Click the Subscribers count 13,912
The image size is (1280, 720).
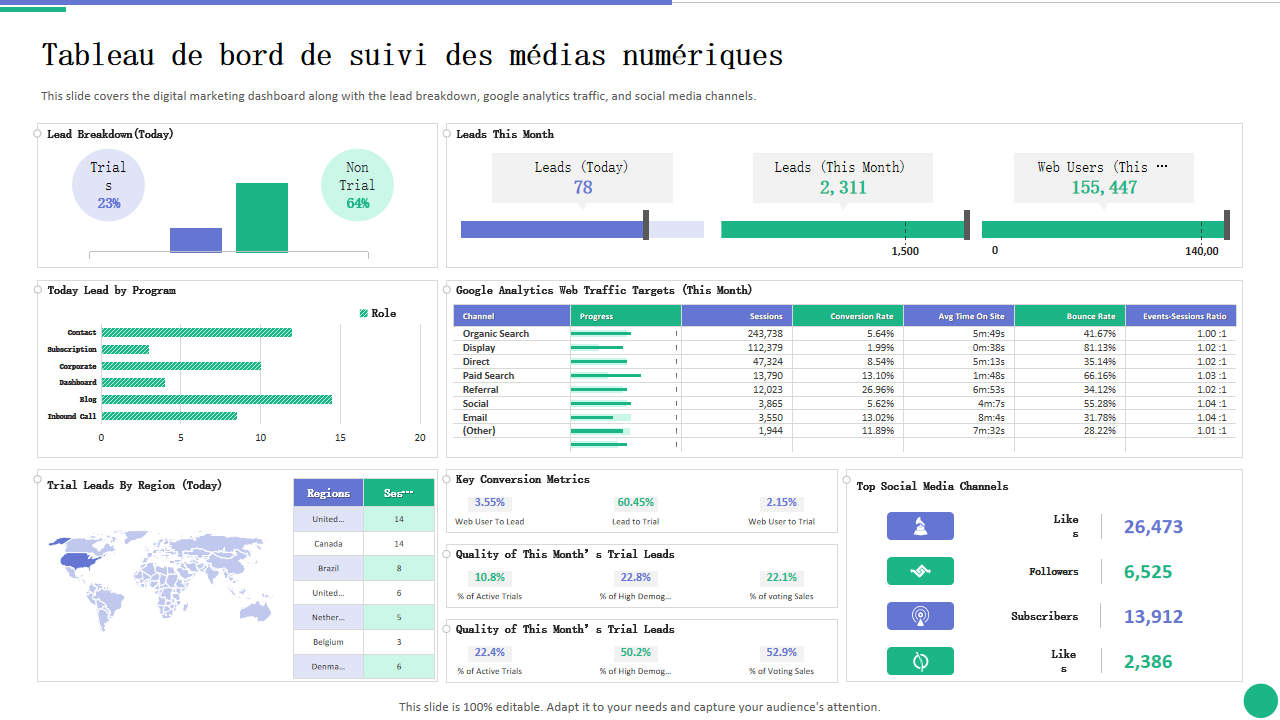1153,617
